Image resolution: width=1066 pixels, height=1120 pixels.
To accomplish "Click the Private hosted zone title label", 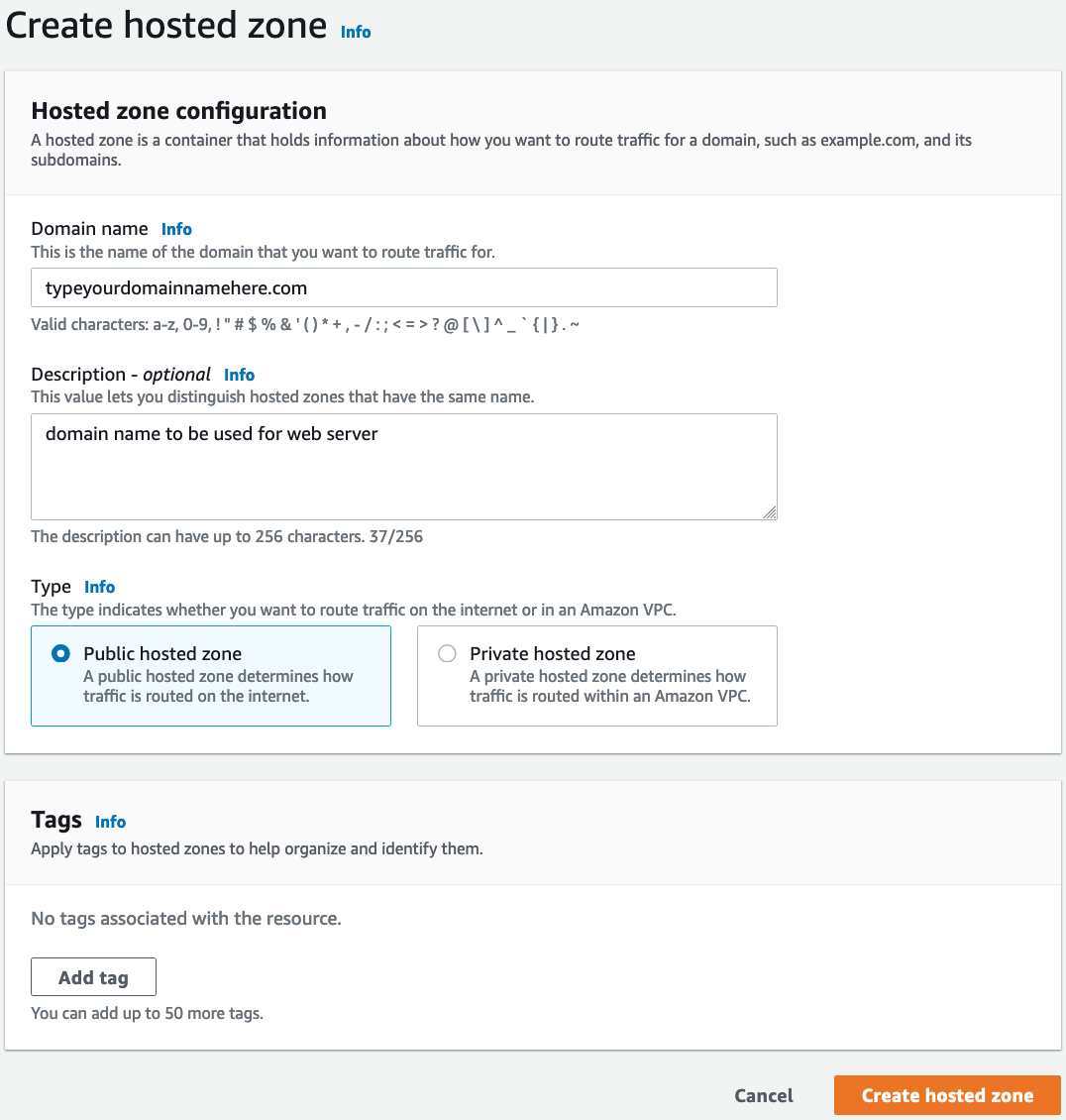I will point(552,654).
